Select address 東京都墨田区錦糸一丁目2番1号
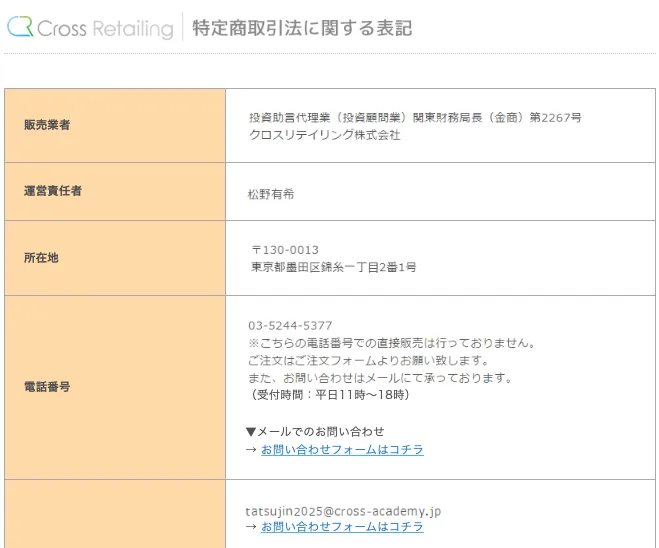This screenshot has width=659, height=548. pos(334,267)
